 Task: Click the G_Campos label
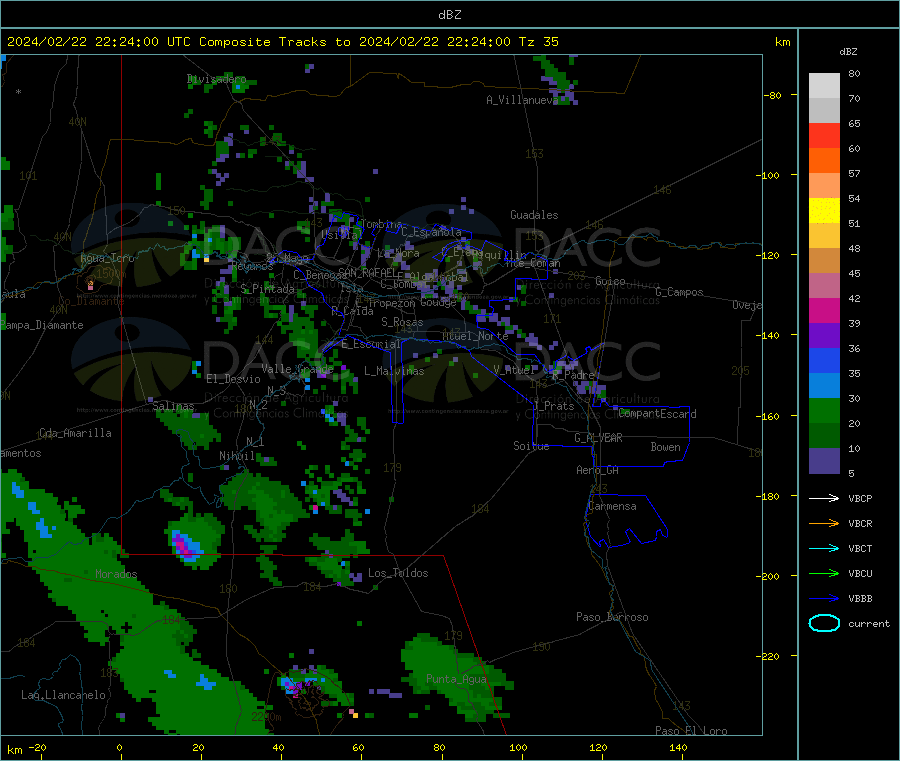679,292
